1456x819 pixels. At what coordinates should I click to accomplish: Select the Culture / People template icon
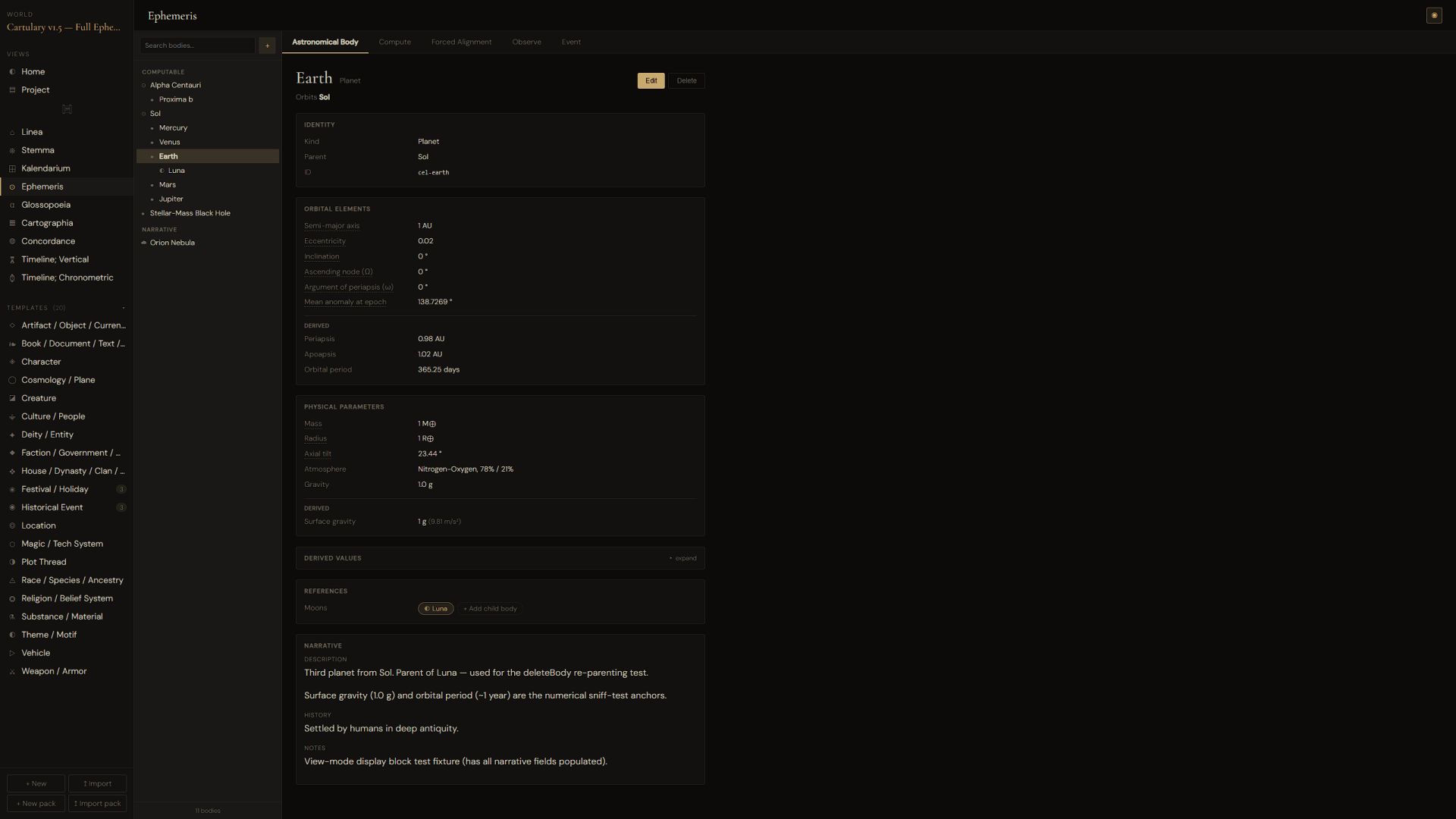12,417
